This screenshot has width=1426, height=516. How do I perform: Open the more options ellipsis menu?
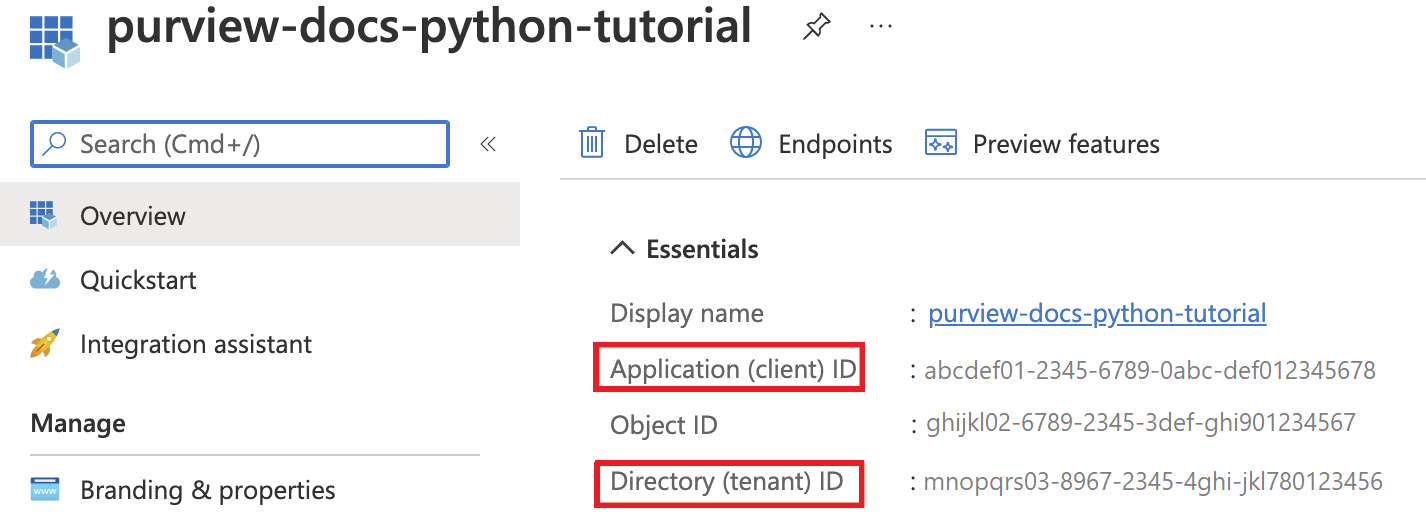click(x=880, y=27)
